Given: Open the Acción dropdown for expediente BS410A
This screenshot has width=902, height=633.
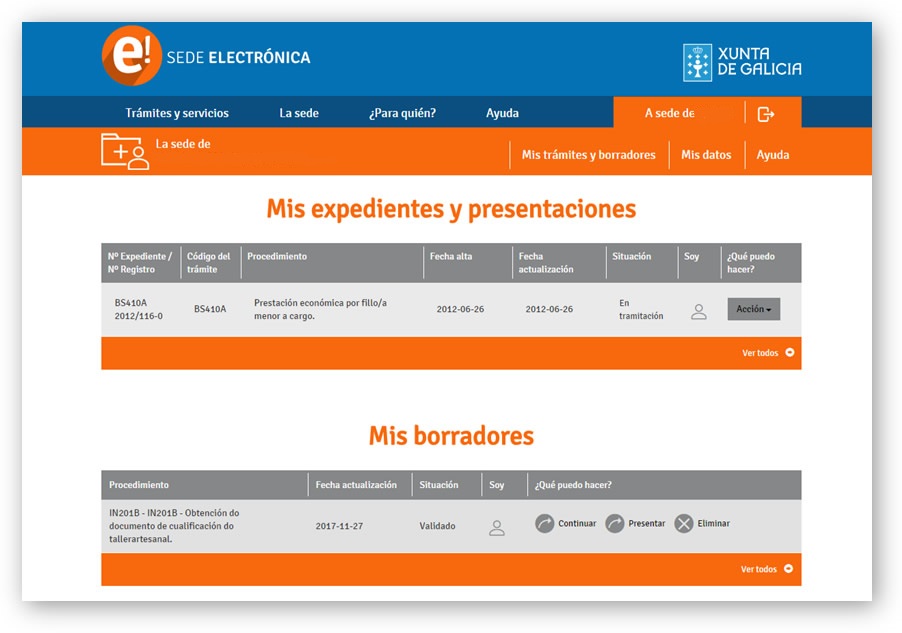Looking at the screenshot, I should (752, 309).
